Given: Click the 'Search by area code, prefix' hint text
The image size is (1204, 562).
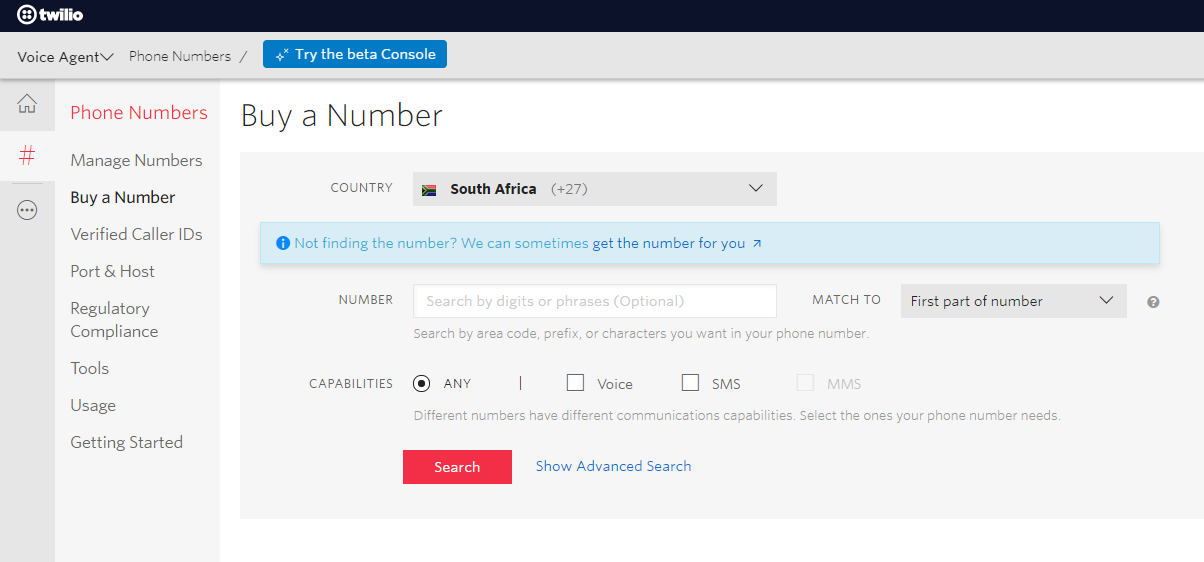Looking at the screenshot, I should tap(641, 334).
